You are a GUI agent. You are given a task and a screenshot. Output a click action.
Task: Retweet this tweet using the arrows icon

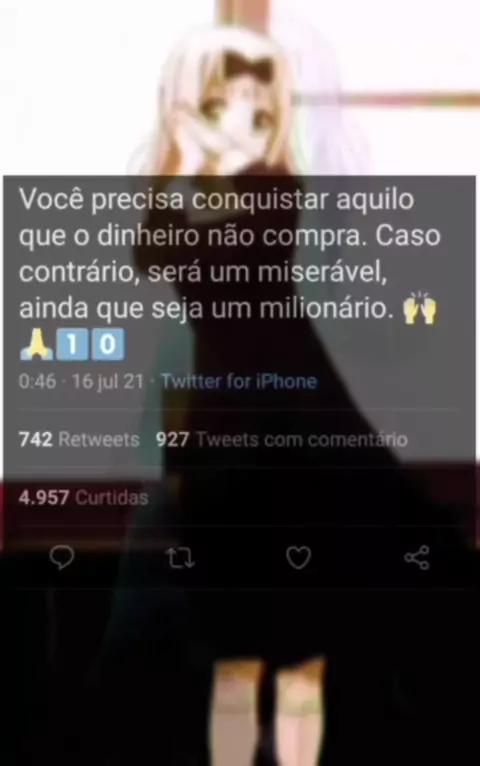click(180, 558)
